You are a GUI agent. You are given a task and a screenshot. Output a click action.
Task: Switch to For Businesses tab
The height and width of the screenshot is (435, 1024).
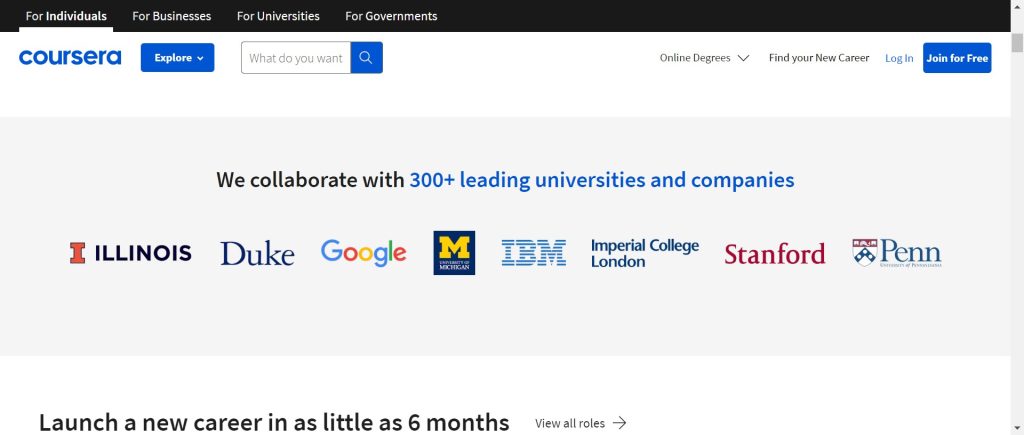tap(171, 16)
